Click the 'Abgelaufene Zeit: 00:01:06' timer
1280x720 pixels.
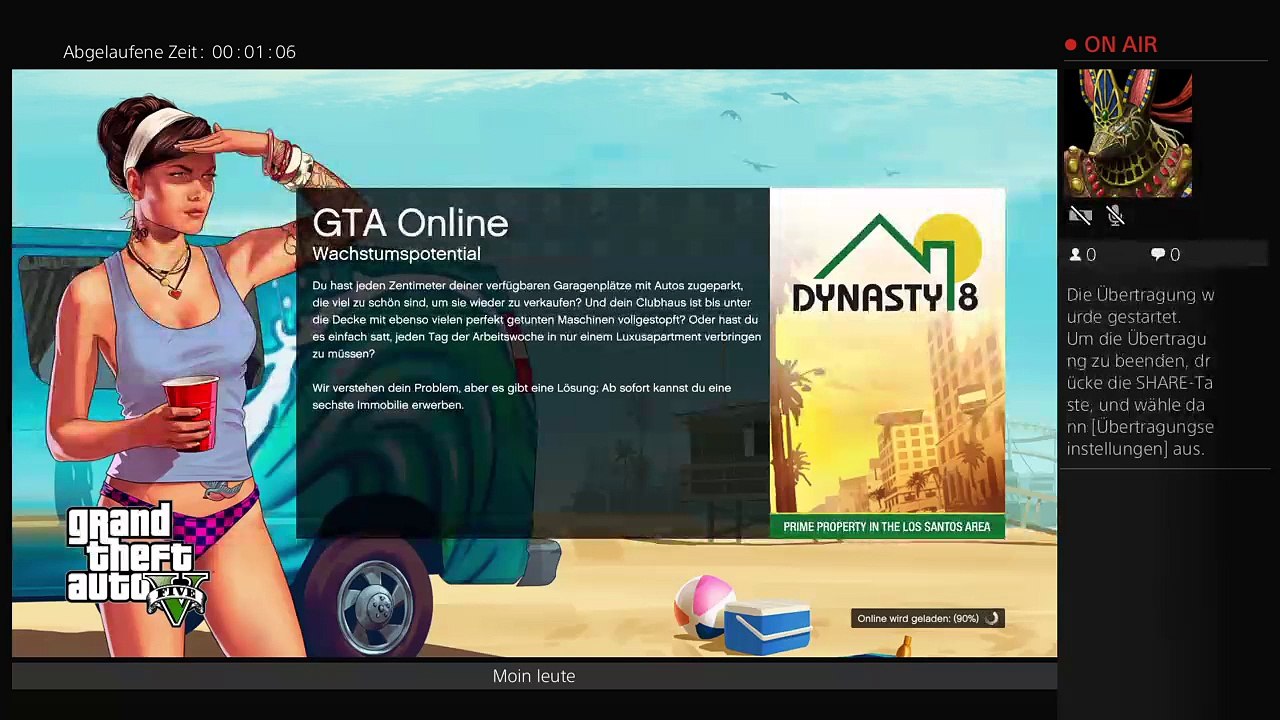[180, 52]
